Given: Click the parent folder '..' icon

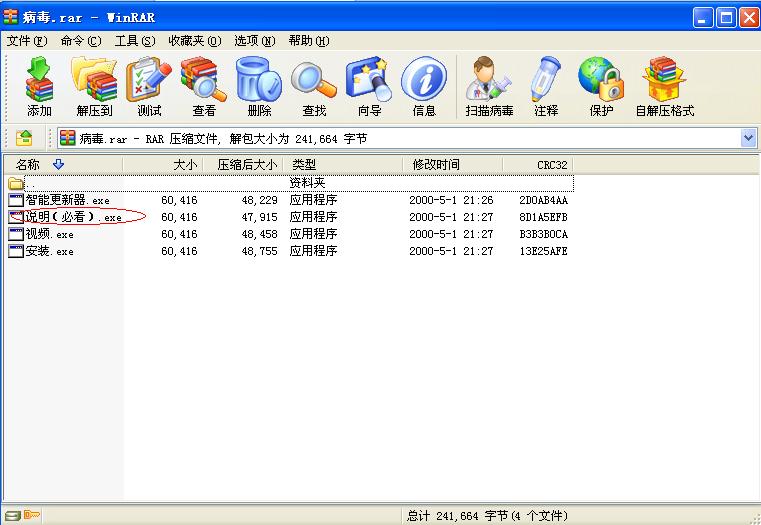Looking at the screenshot, I should click(16, 183).
